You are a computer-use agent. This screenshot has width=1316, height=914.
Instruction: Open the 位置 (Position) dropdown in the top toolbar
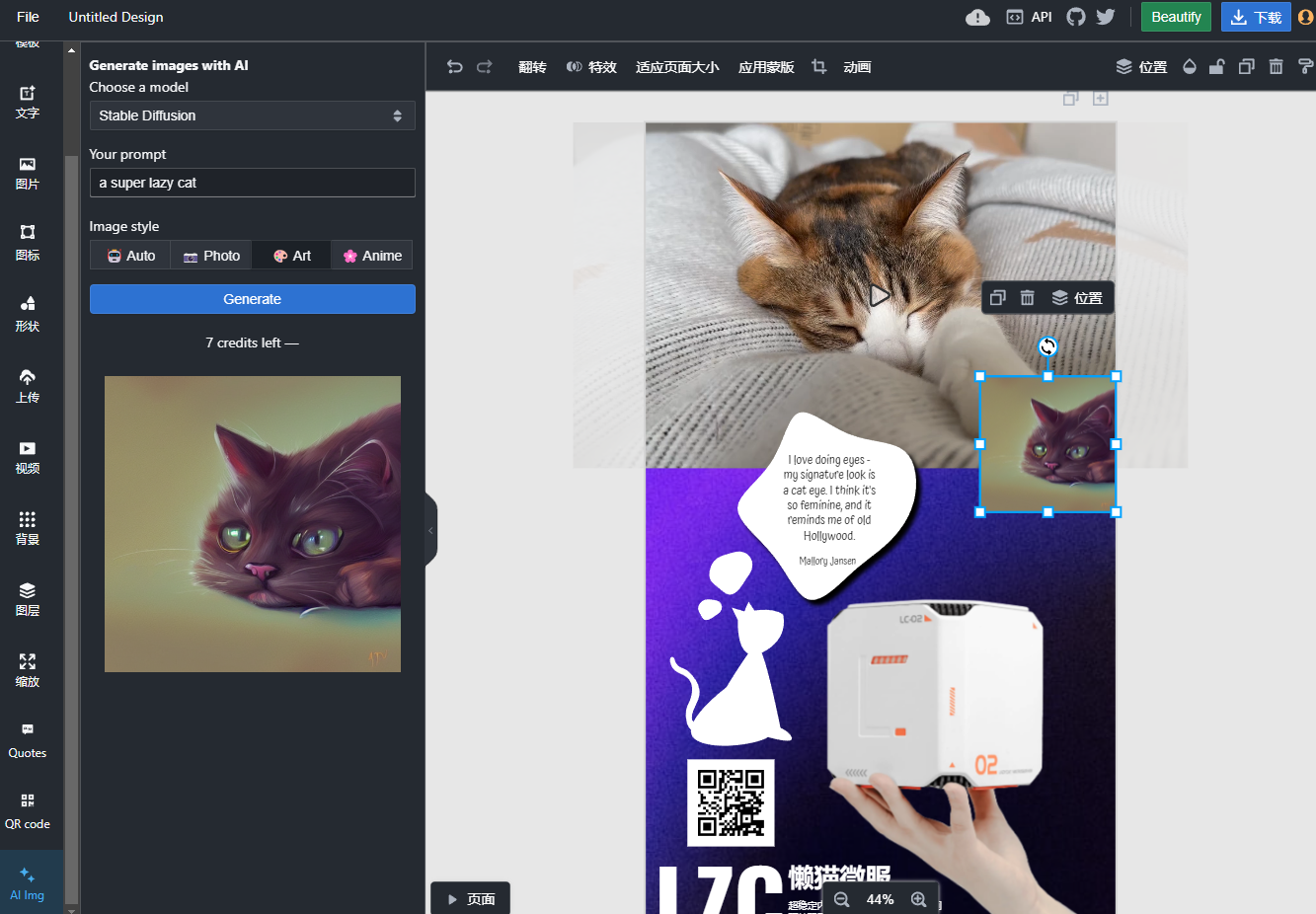pyautogui.click(x=1141, y=67)
